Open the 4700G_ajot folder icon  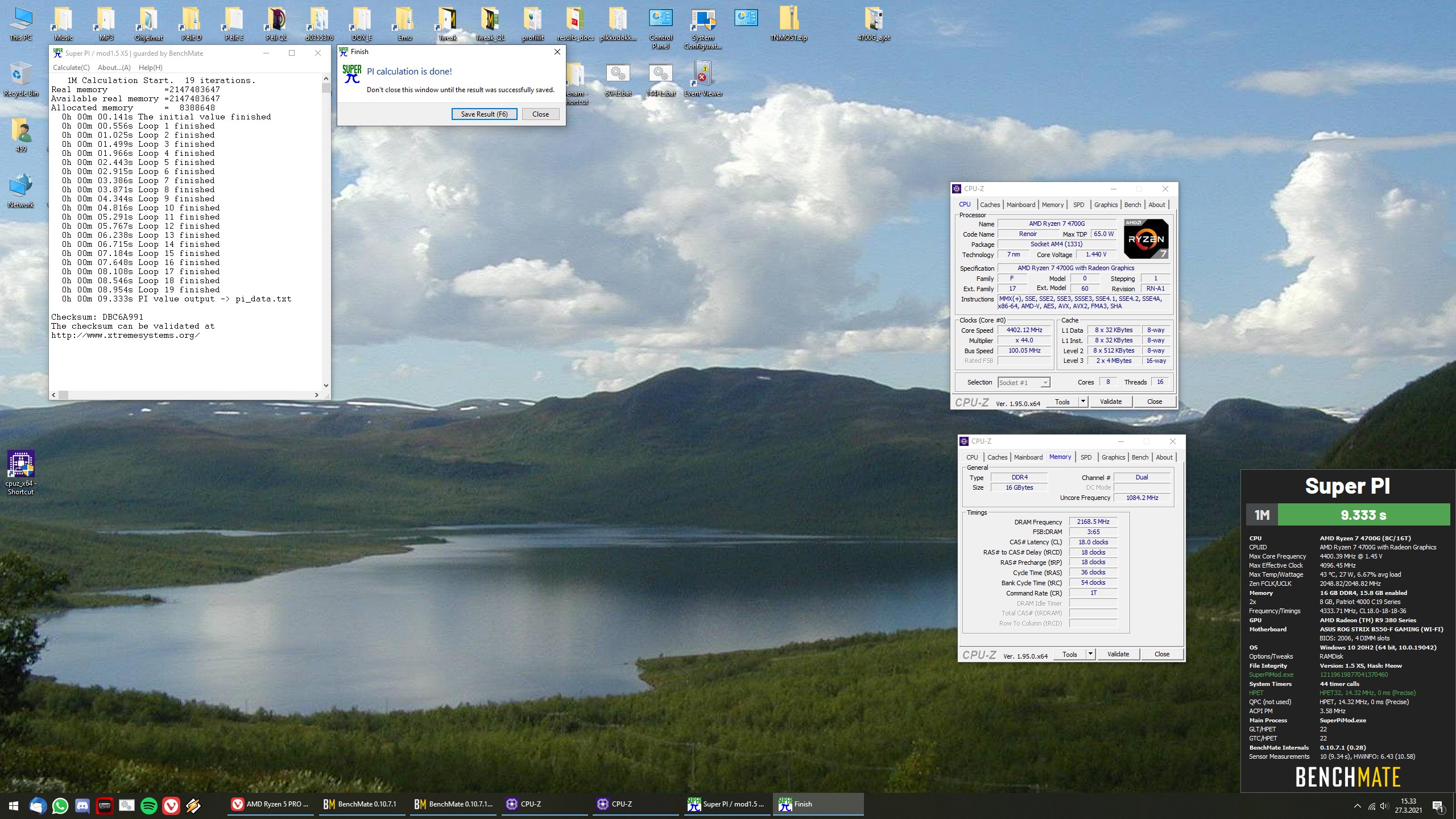(x=874, y=24)
